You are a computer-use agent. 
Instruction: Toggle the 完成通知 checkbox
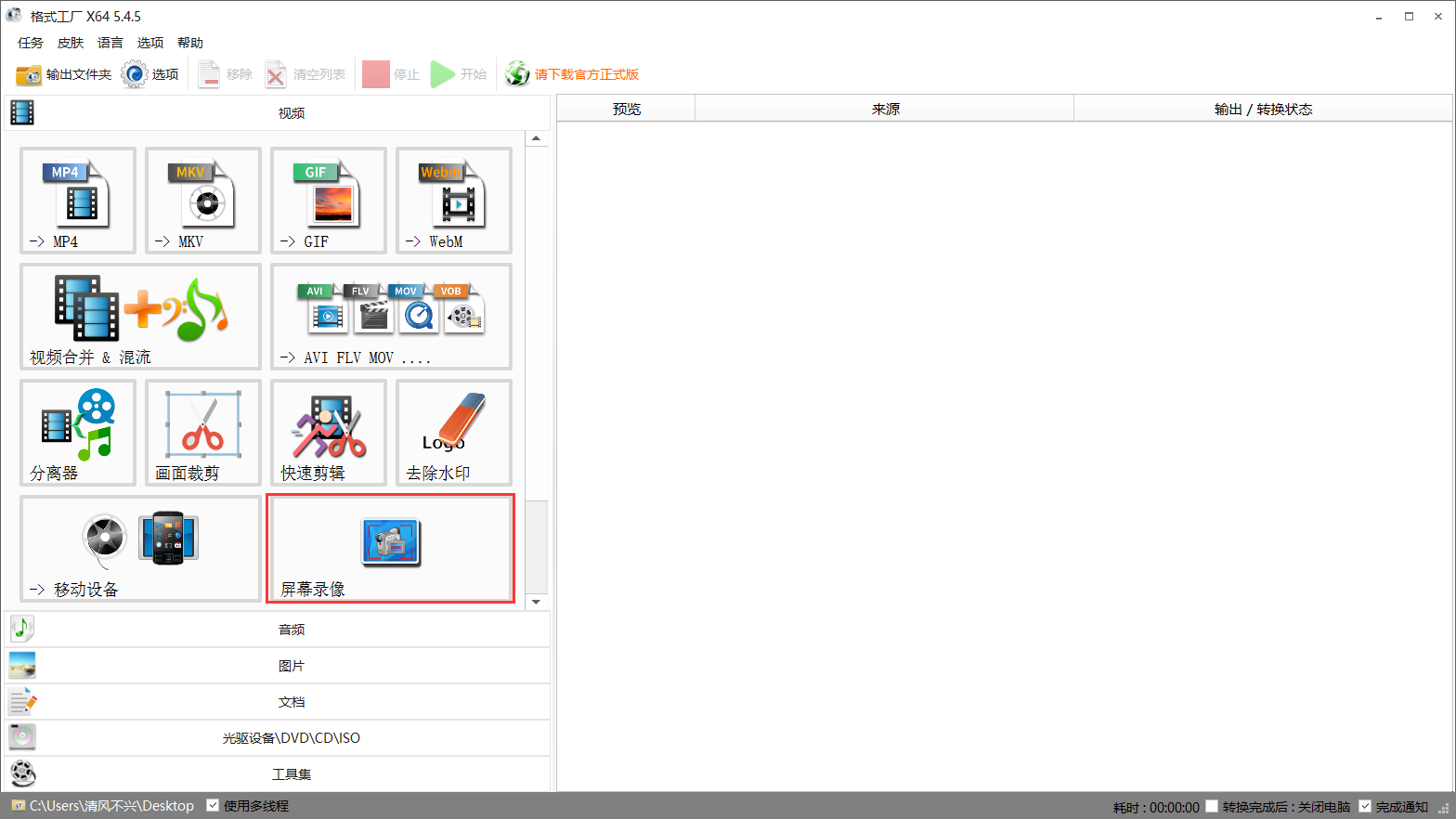1365,806
